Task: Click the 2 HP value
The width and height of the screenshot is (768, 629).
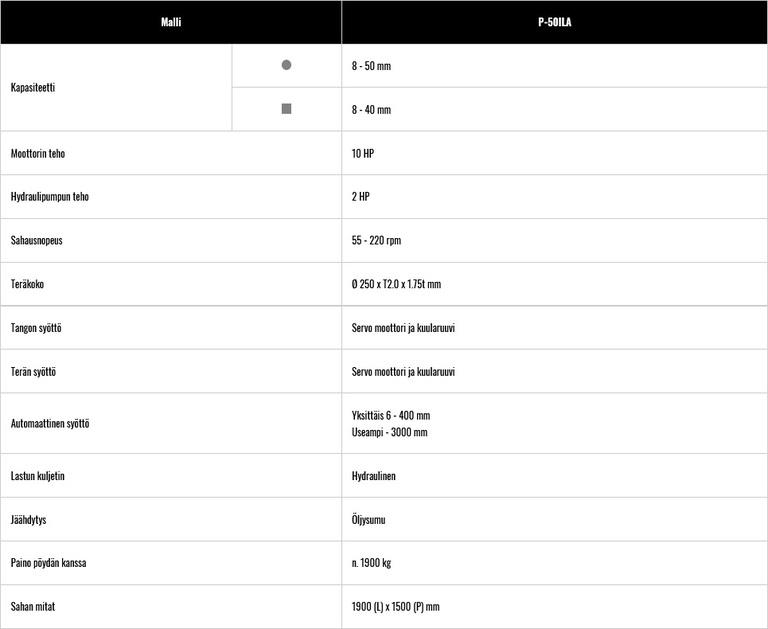Action: (x=360, y=197)
